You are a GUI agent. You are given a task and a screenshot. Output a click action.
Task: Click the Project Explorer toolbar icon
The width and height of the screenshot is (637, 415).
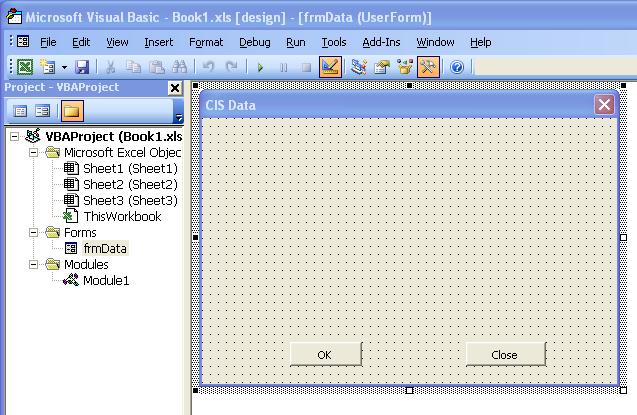coord(359,67)
